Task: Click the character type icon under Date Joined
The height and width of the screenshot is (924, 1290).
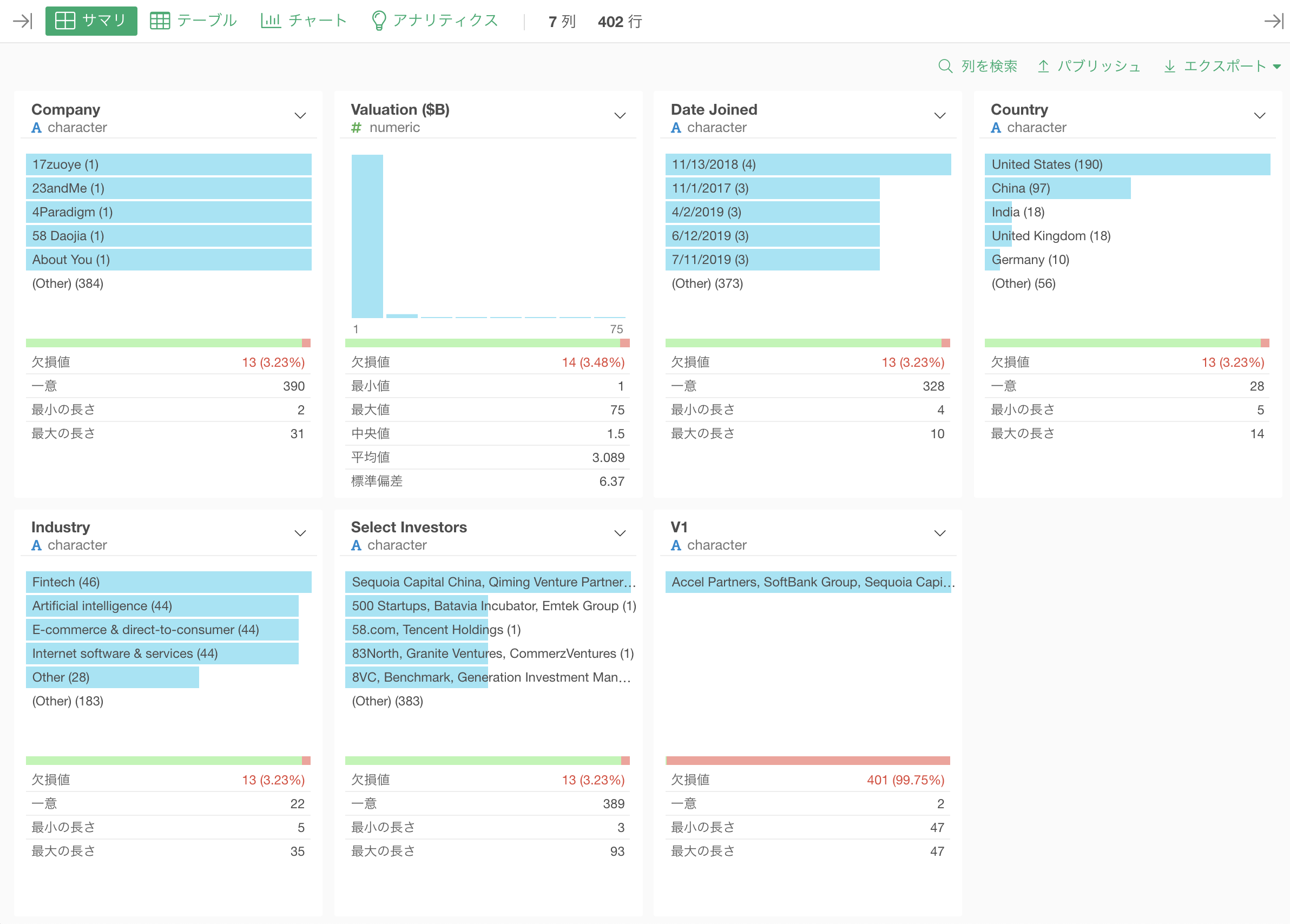Action: coord(676,128)
